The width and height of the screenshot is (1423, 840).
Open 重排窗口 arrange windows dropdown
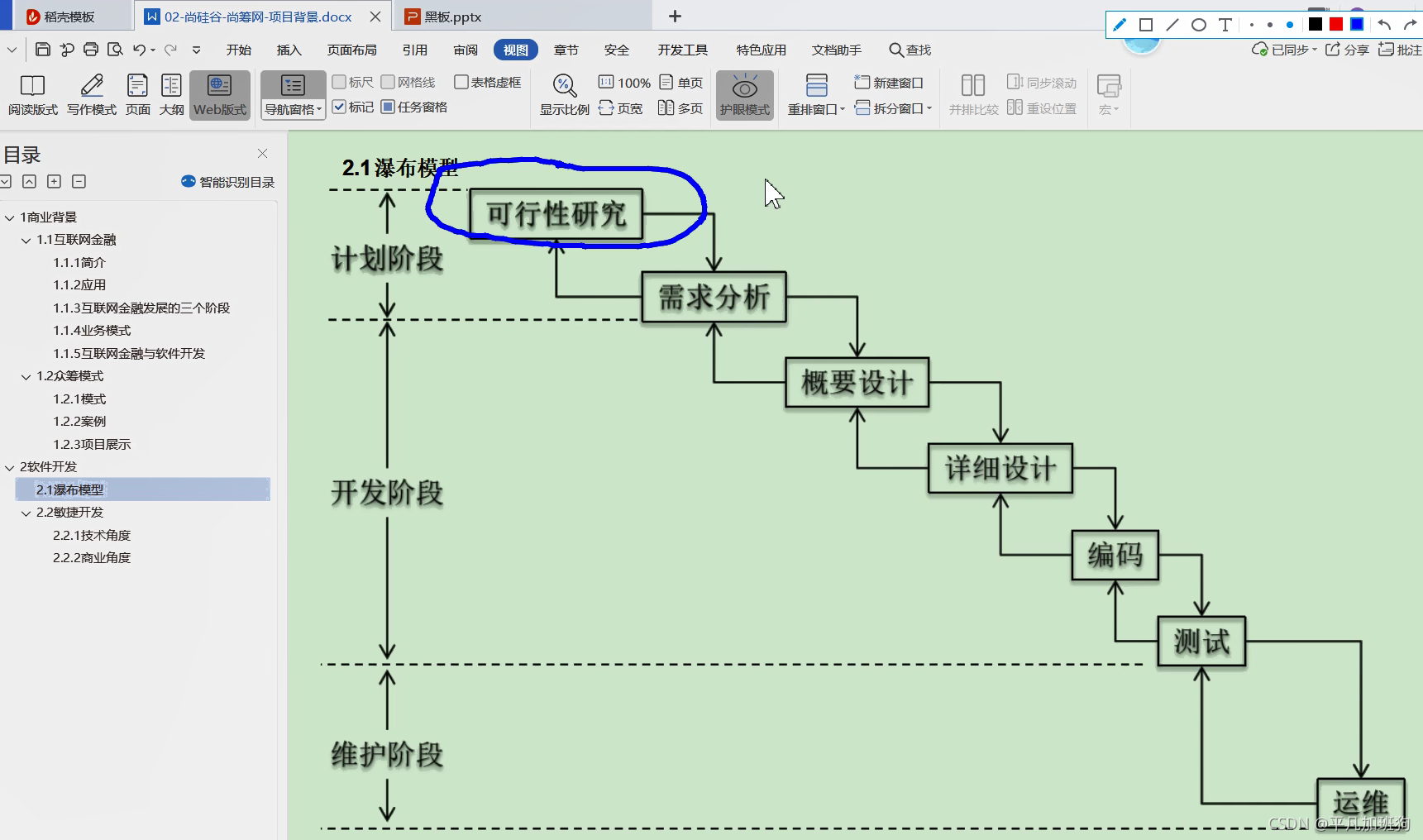click(x=816, y=109)
